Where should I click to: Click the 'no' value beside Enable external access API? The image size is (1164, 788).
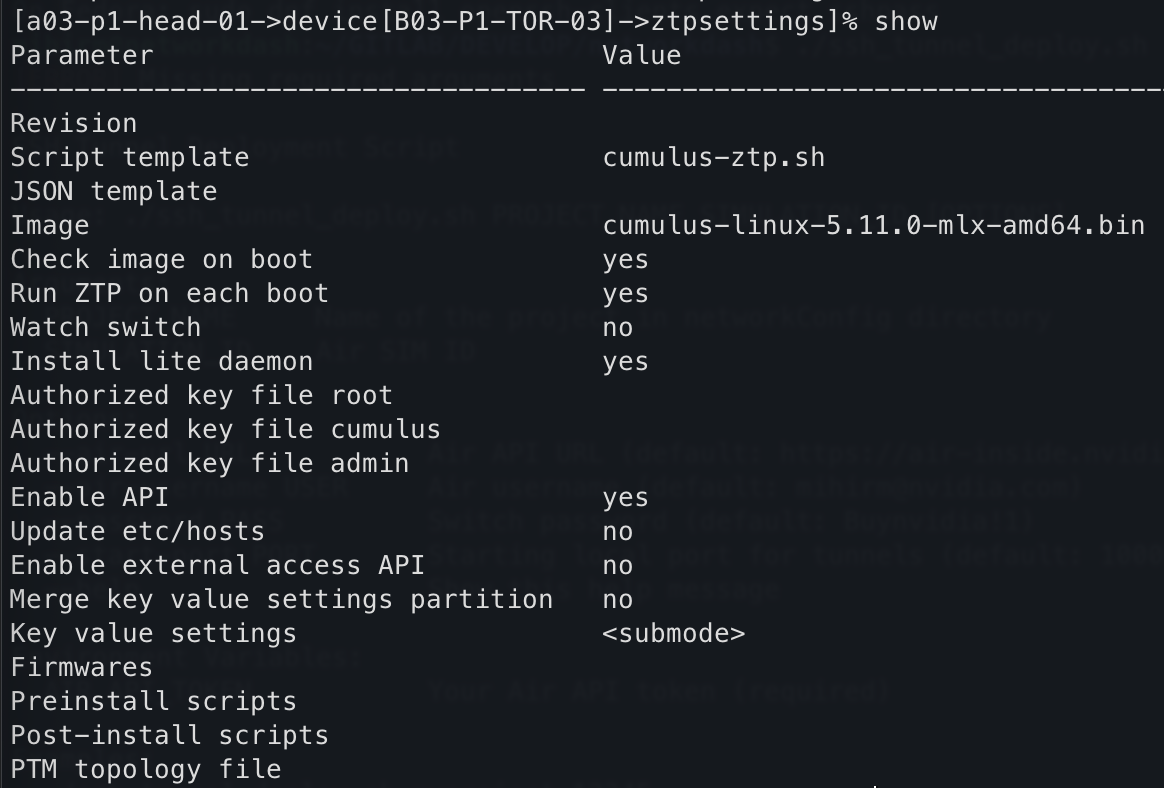(x=618, y=565)
